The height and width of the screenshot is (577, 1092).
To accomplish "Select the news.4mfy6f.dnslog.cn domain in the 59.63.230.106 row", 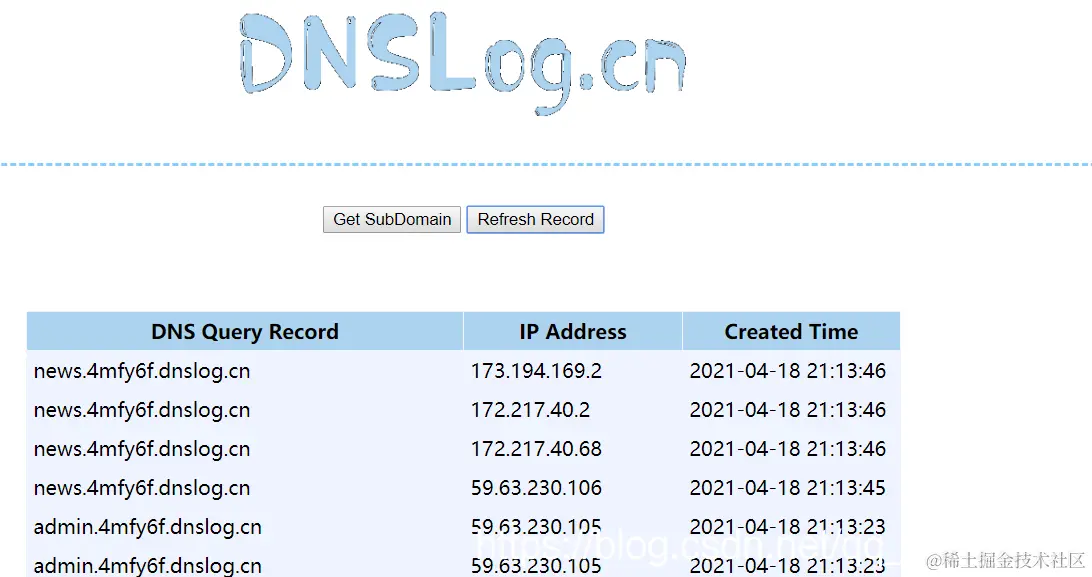I will (142, 488).
